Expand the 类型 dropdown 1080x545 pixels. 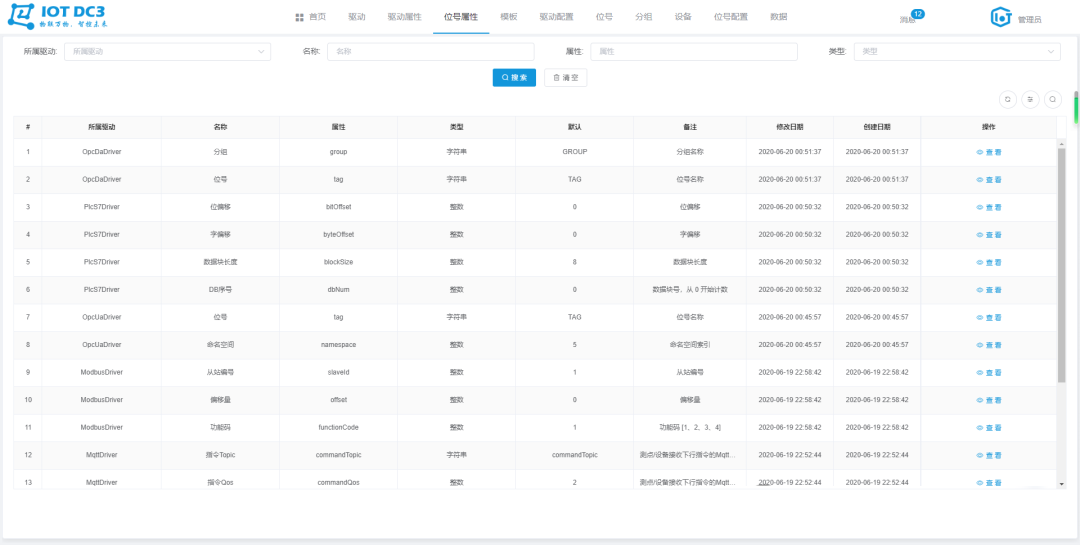[x=956, y=52]
